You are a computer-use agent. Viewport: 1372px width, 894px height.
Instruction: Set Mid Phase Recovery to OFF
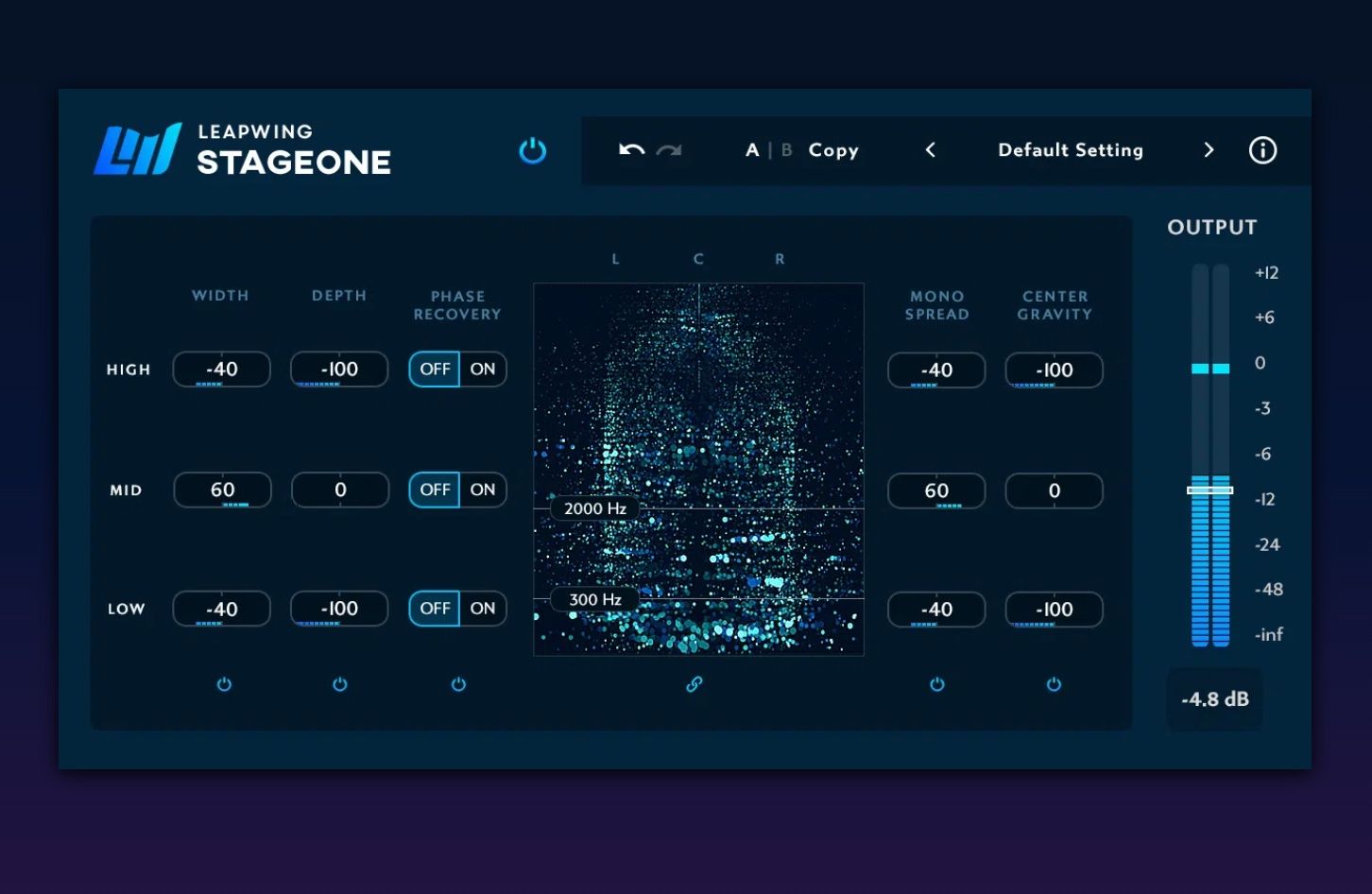[435, 490]
